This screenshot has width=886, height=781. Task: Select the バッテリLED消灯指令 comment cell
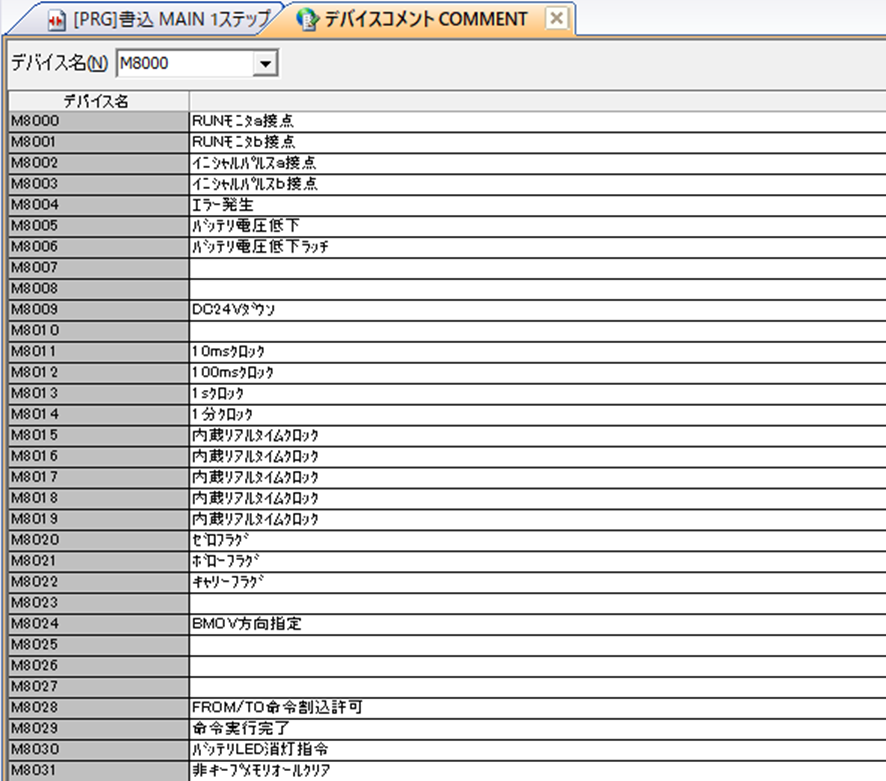click(537, 749)
